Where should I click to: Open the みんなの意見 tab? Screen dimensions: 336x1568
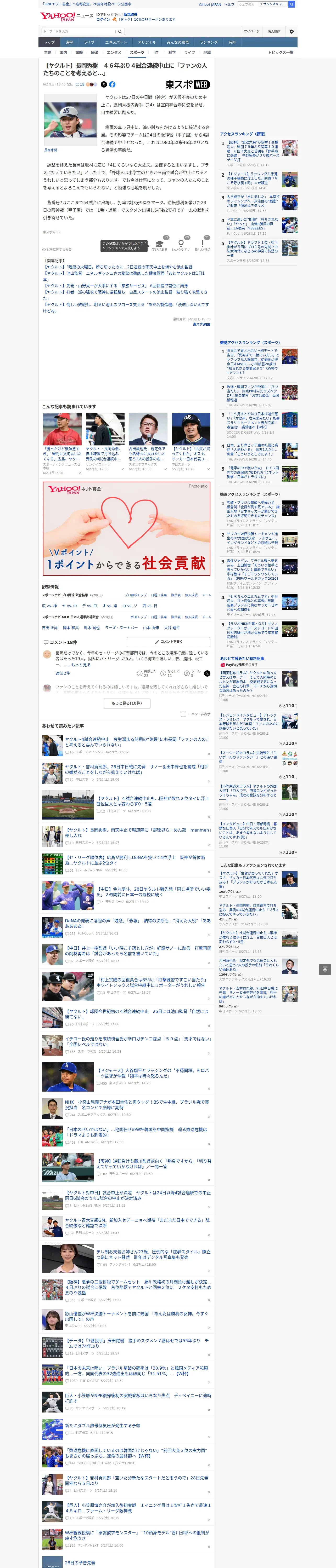(177, 43)
